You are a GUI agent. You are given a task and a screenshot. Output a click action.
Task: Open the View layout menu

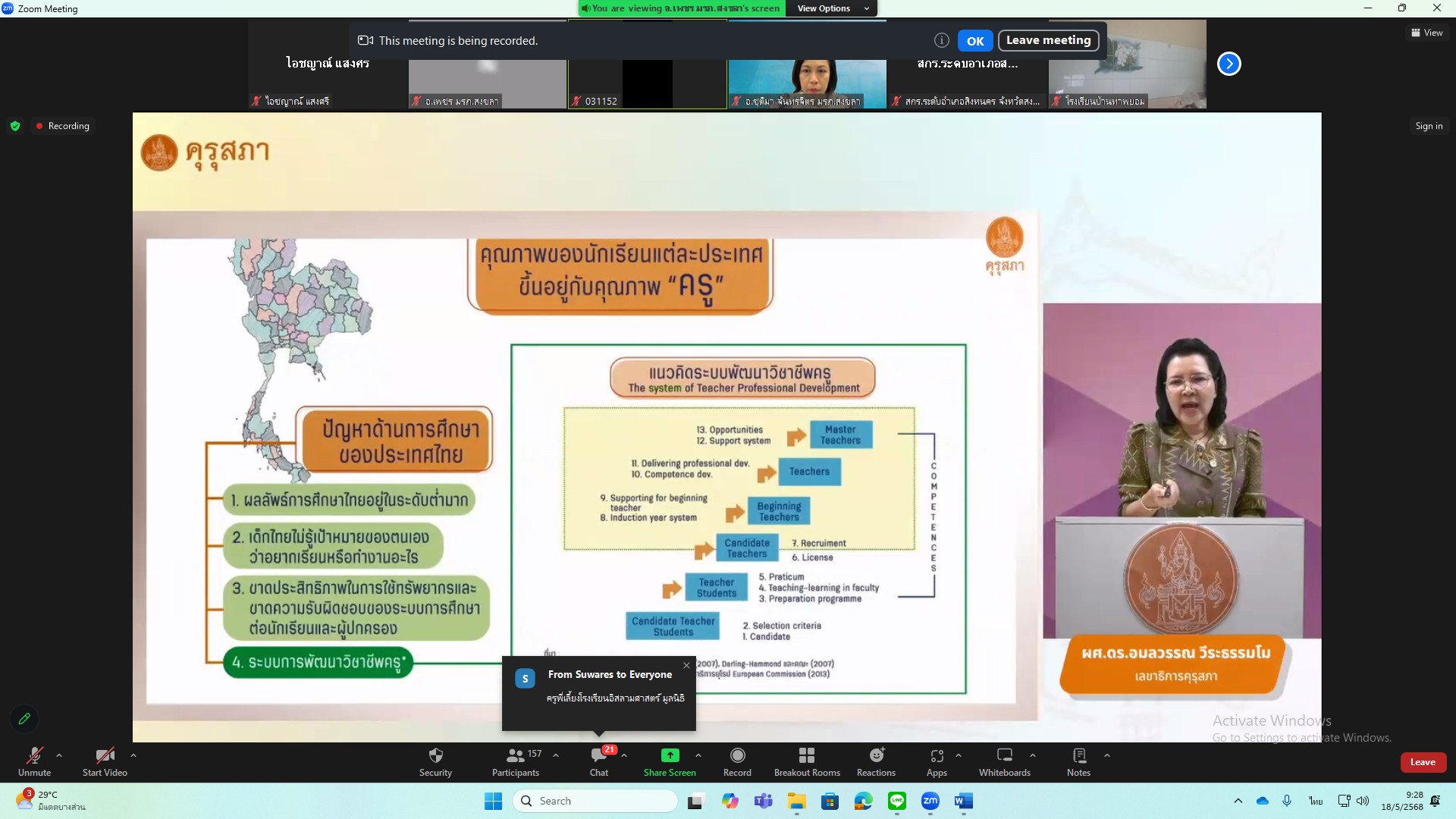(x=1426, y=33)
